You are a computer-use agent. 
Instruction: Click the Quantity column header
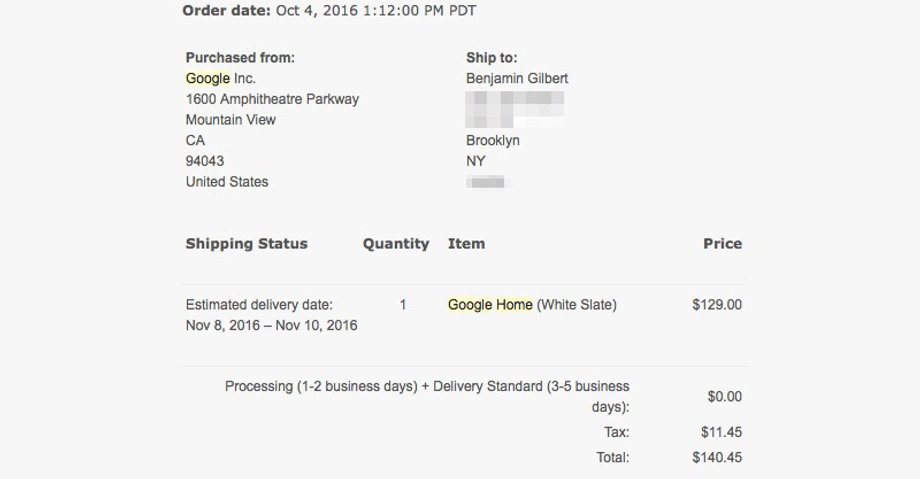point(396,244)
